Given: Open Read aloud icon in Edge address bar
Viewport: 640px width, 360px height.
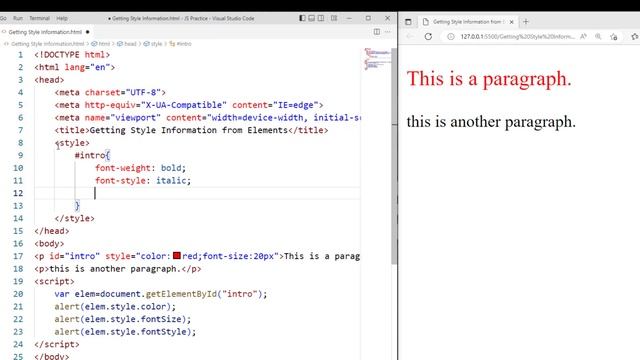Looking at the screenshot, I should 584,36.
